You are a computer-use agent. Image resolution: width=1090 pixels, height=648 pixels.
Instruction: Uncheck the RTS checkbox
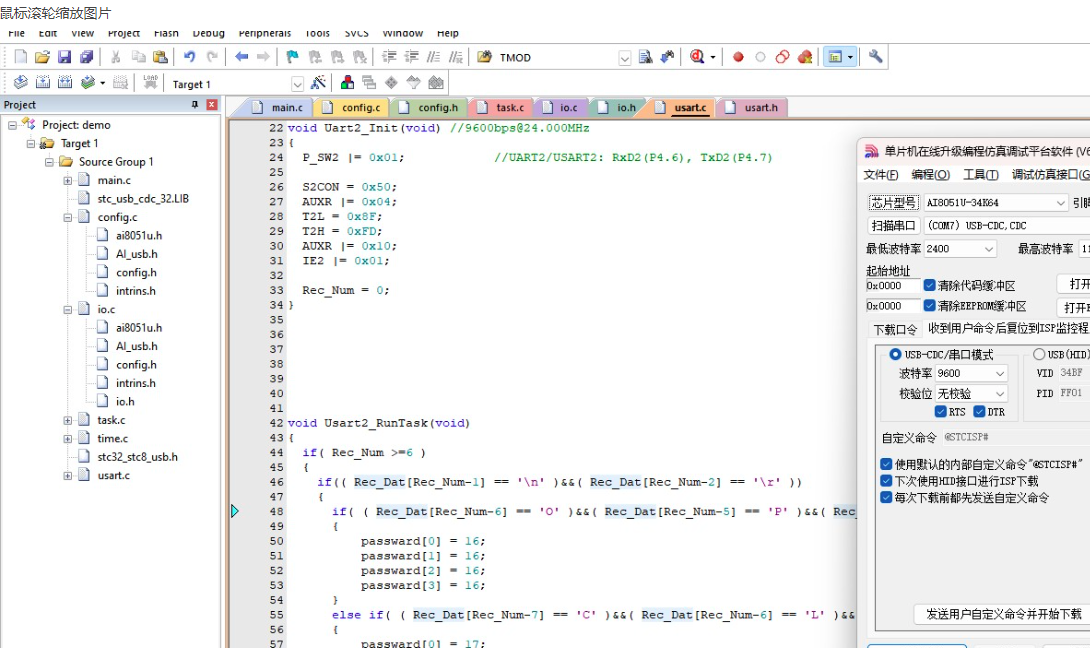(x=941, y=412)
